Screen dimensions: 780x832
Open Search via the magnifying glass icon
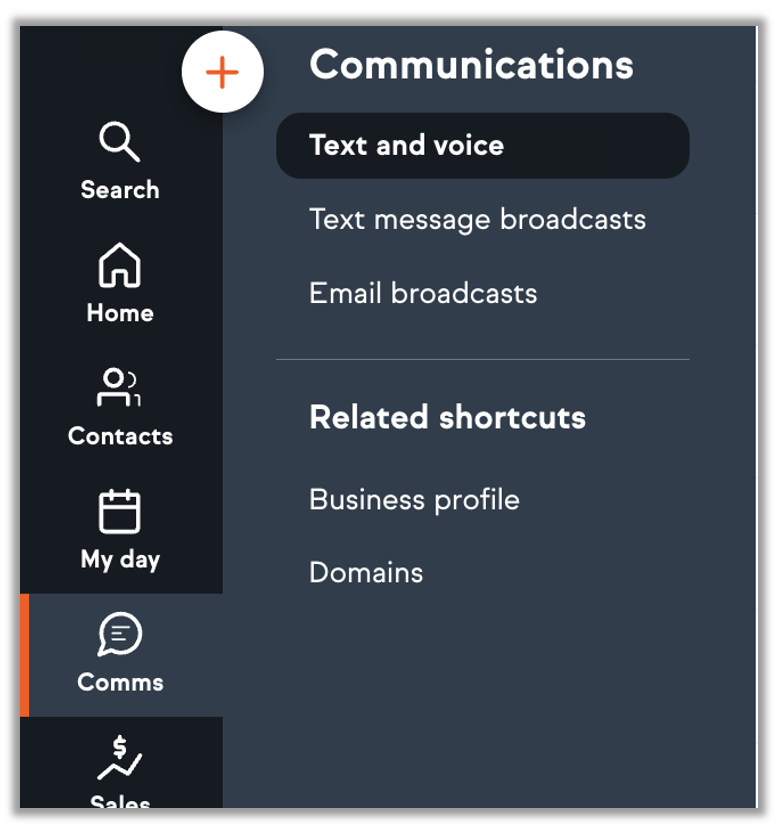(120, 142)
